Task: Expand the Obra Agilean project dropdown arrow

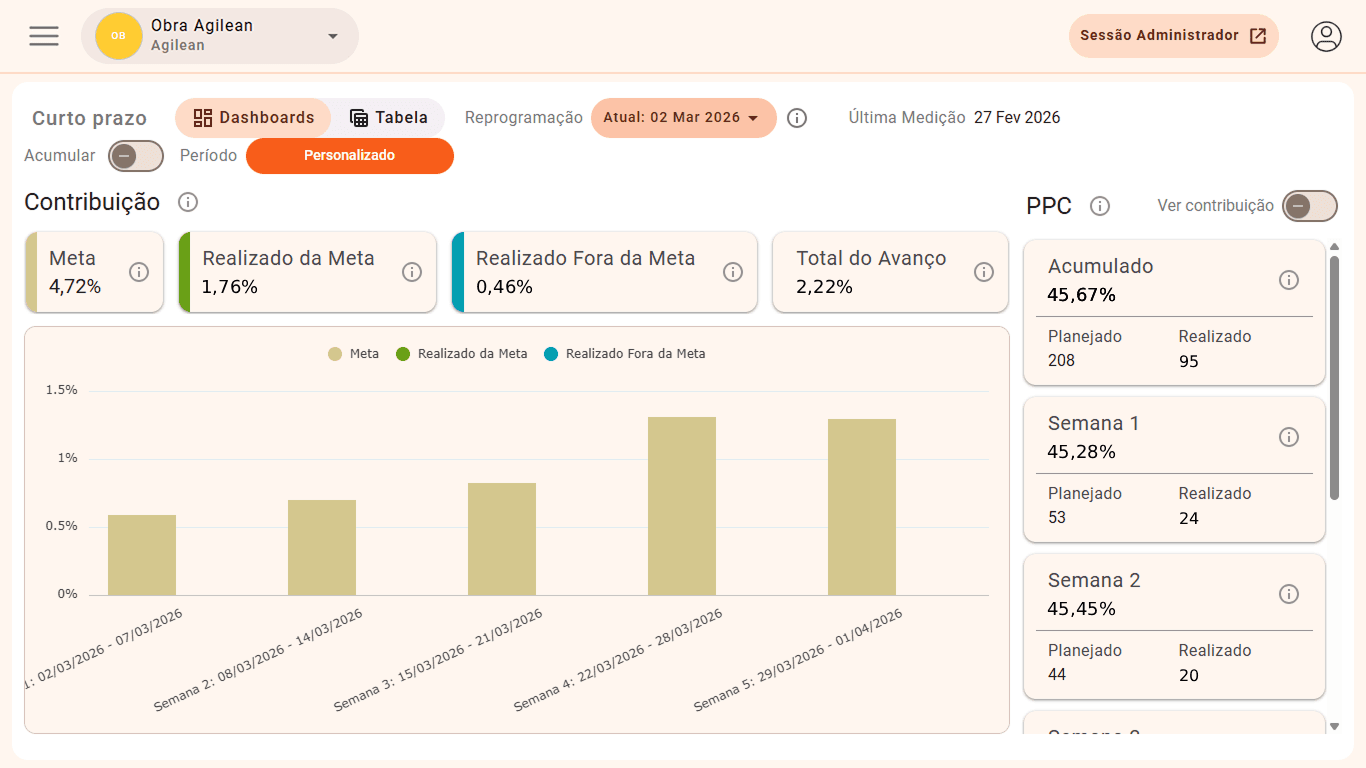Action: tap(333, 36)
